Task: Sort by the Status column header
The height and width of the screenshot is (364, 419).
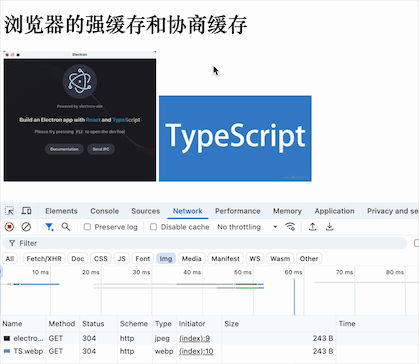Action: pyautogui.click(x=98, y=324)
